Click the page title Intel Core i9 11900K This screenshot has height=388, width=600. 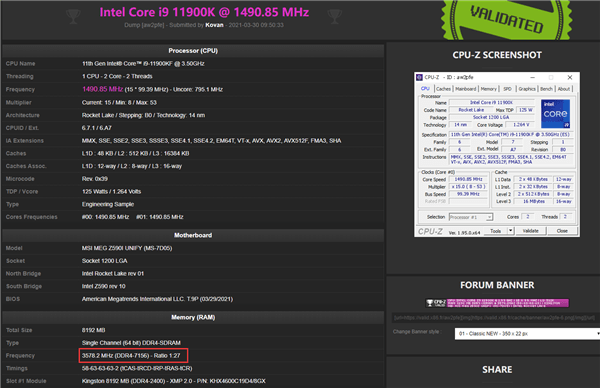coord(204,12)
